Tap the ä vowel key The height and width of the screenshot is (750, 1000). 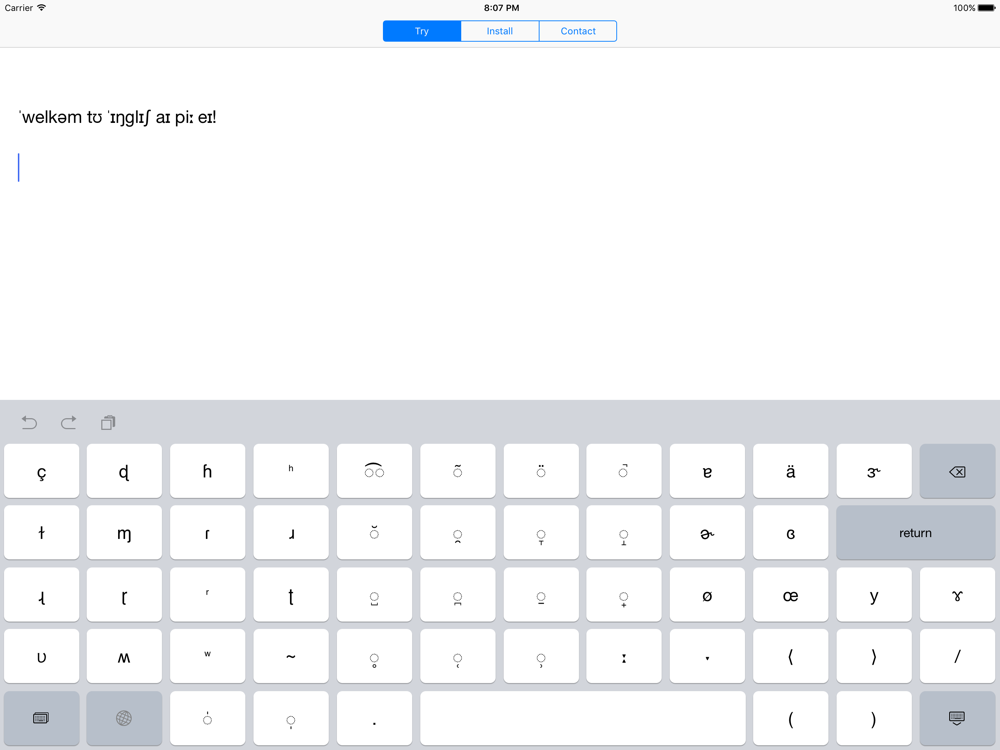tap(790, 471)
